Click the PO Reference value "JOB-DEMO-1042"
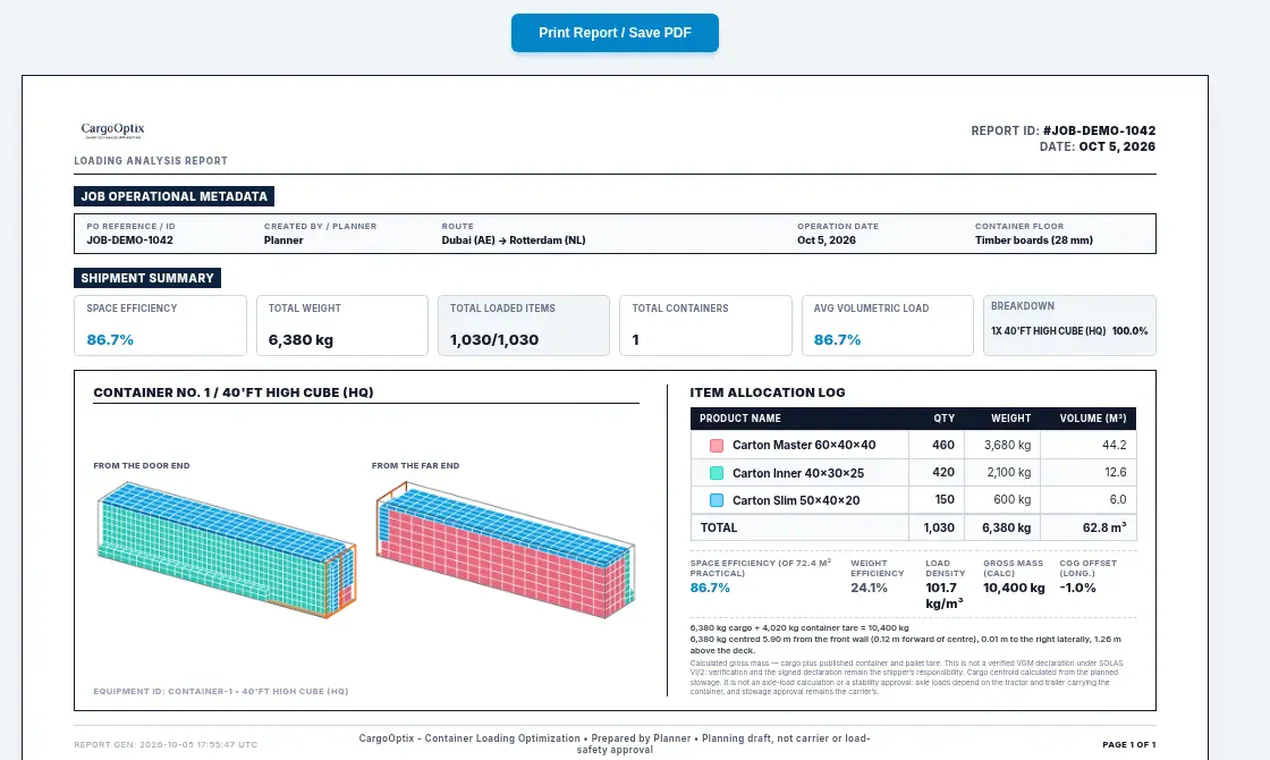Screen dimensions: 1270x760 pos(130,240)
